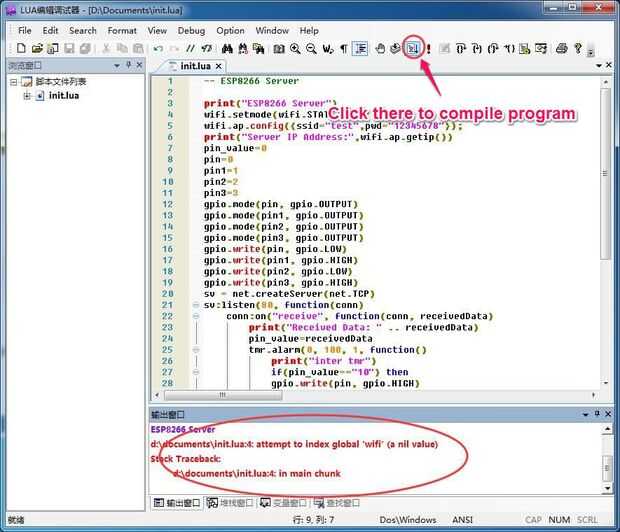Select init.lua in the file tree

click(x=64, y=96)
